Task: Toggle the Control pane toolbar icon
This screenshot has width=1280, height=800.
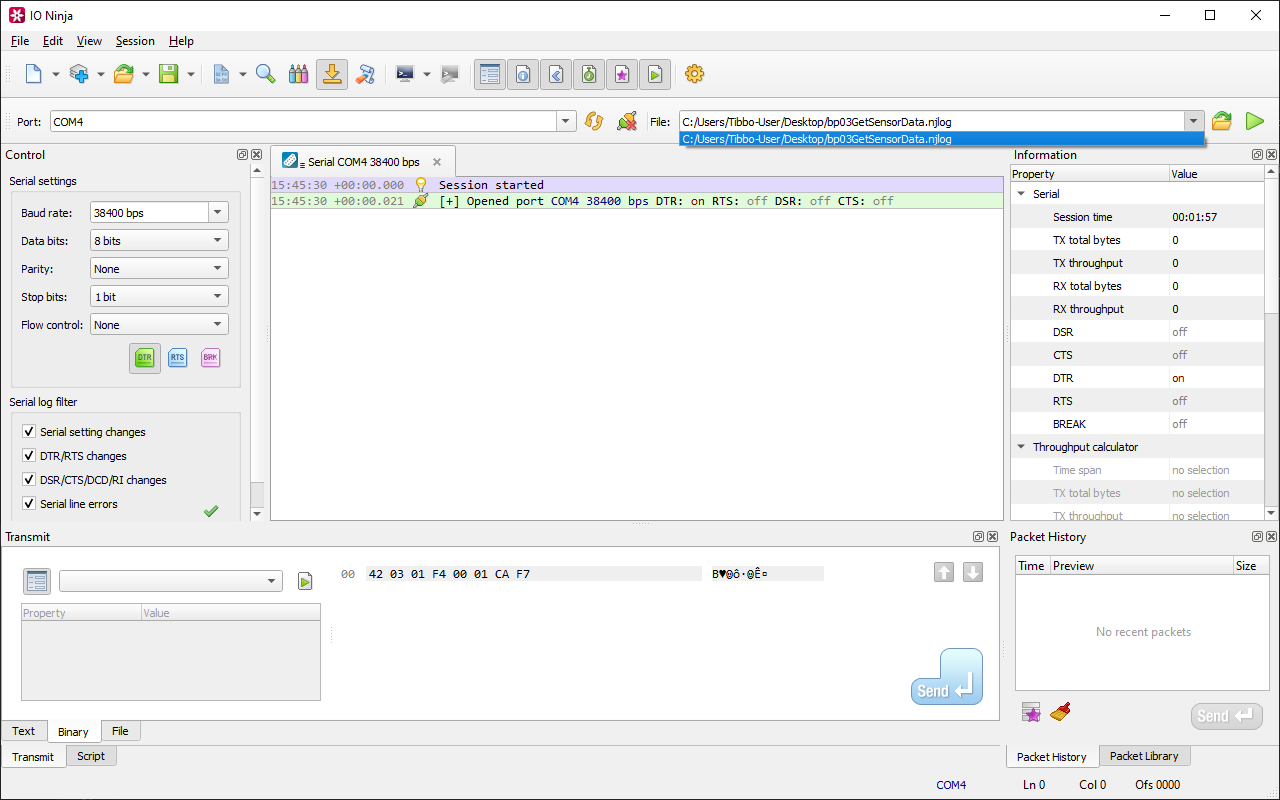Action: pyautogui.click(x=490, y=74)
